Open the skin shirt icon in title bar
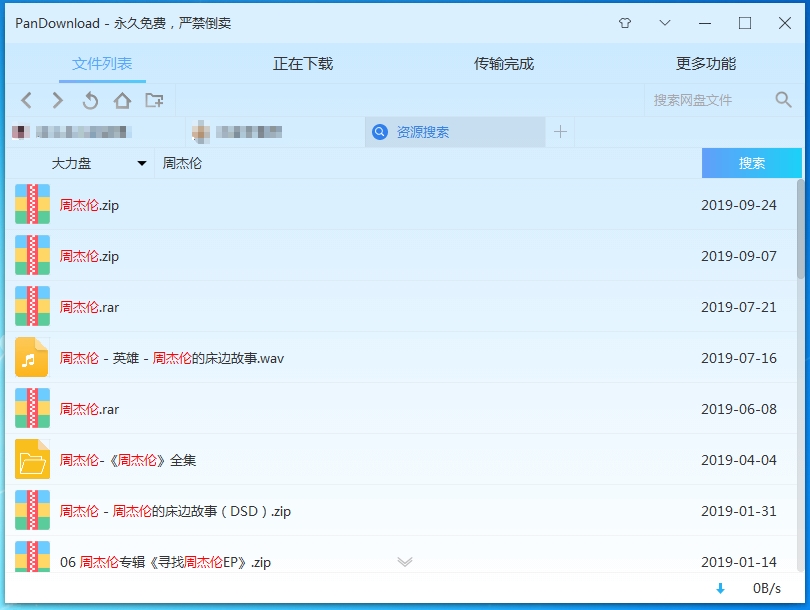This screenshot has height=610, width=810. click(x=625, y=23)
